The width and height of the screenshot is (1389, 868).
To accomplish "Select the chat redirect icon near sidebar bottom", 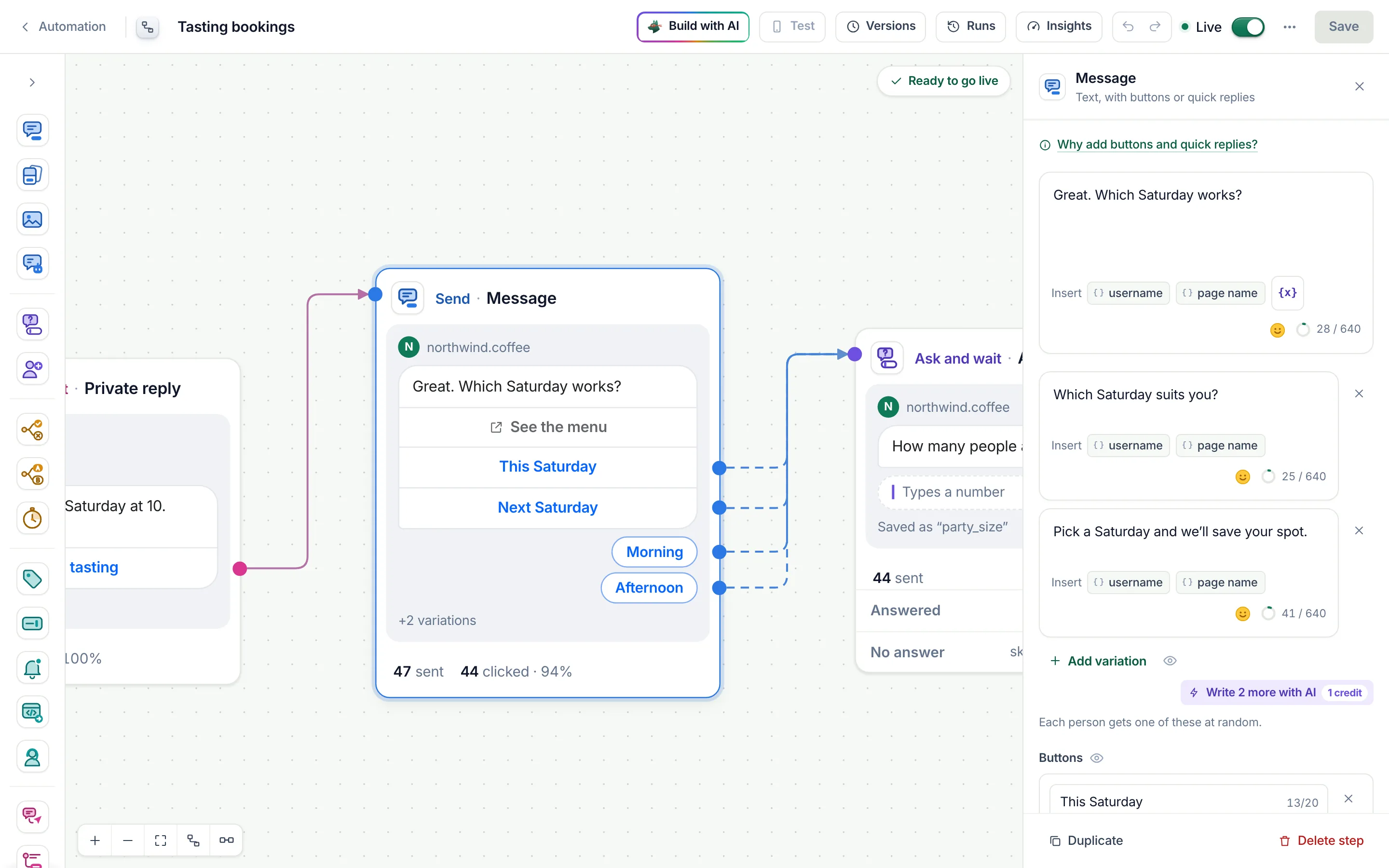I will 32,817.
